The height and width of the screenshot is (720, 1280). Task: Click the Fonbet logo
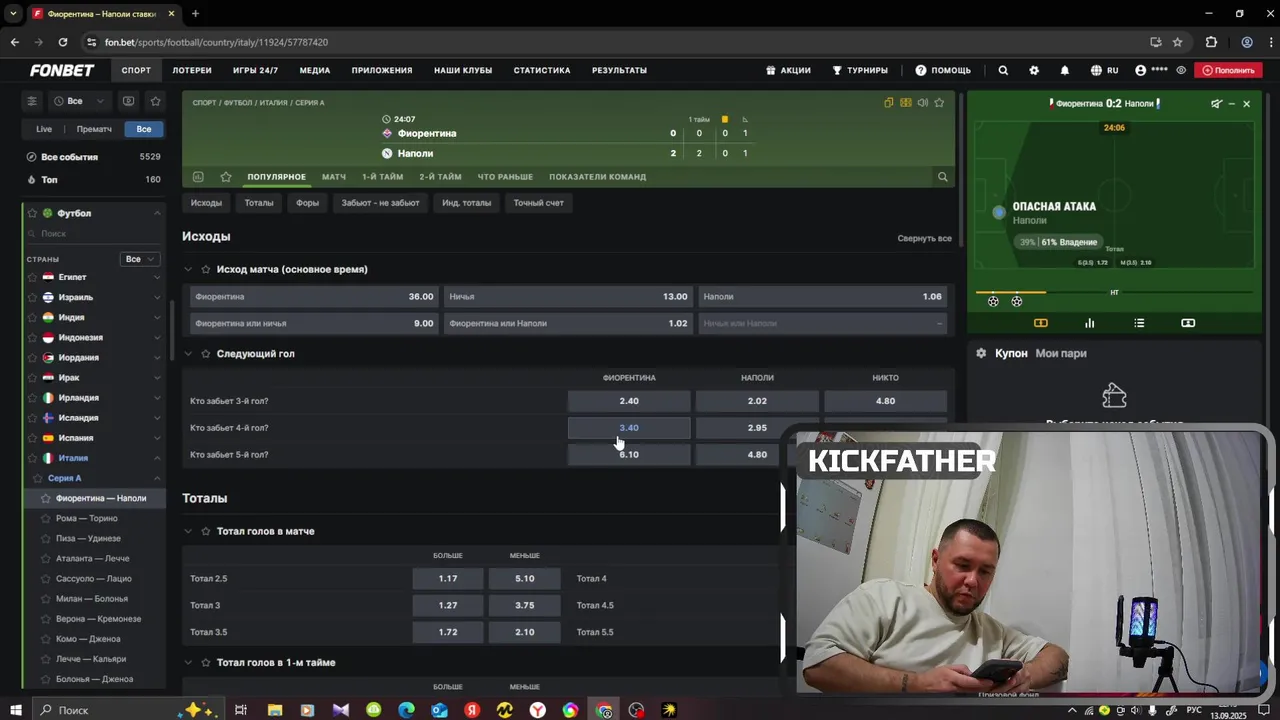tap(62, 70)
